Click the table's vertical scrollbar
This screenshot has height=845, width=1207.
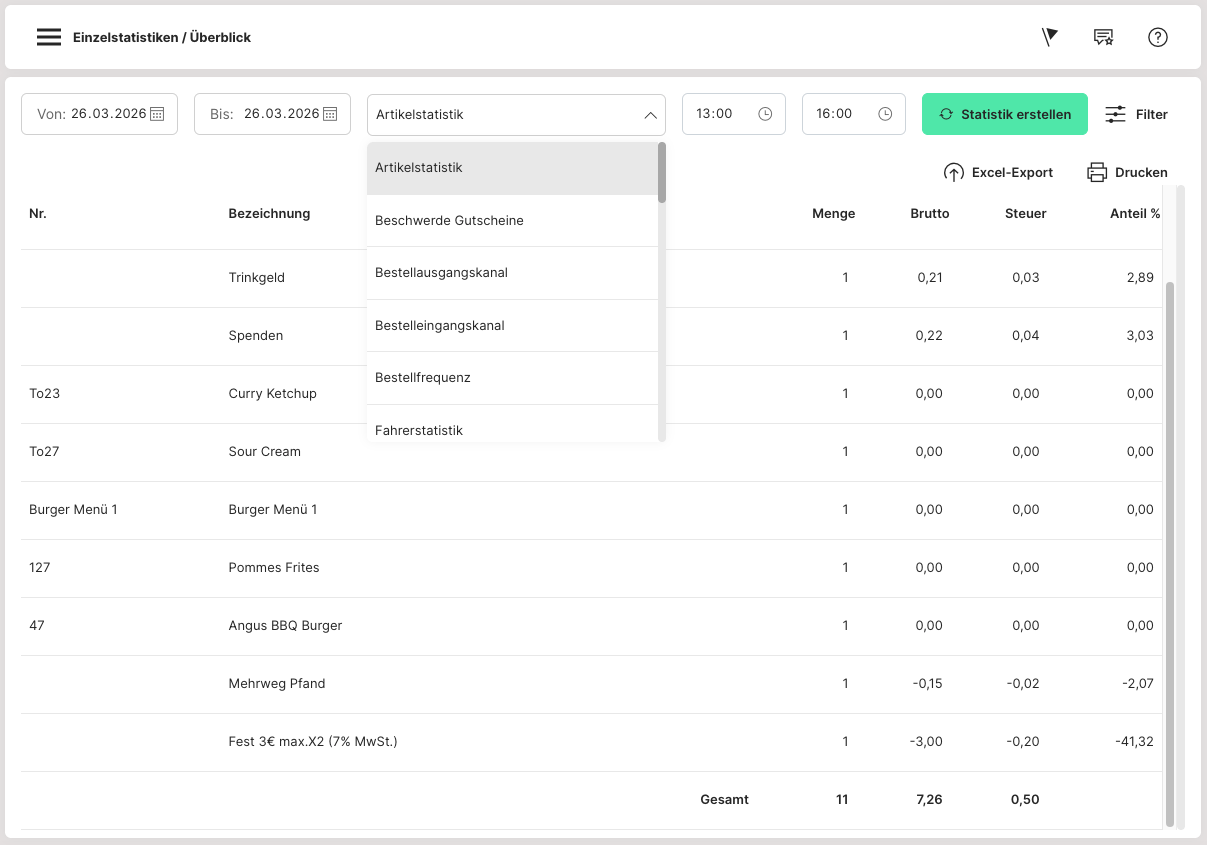point(1170,550)
